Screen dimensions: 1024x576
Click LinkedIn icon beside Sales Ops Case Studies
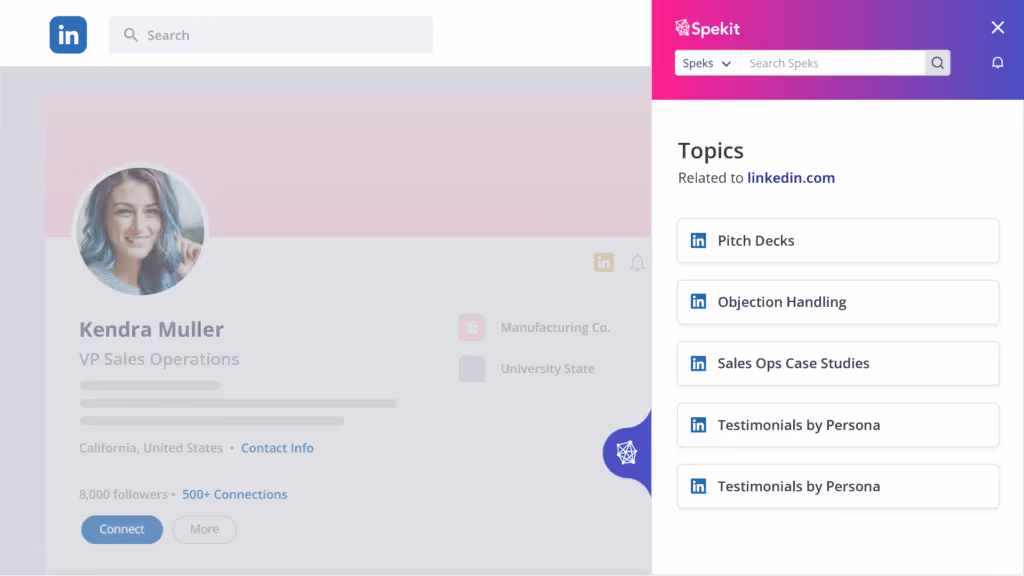point(698,363)
